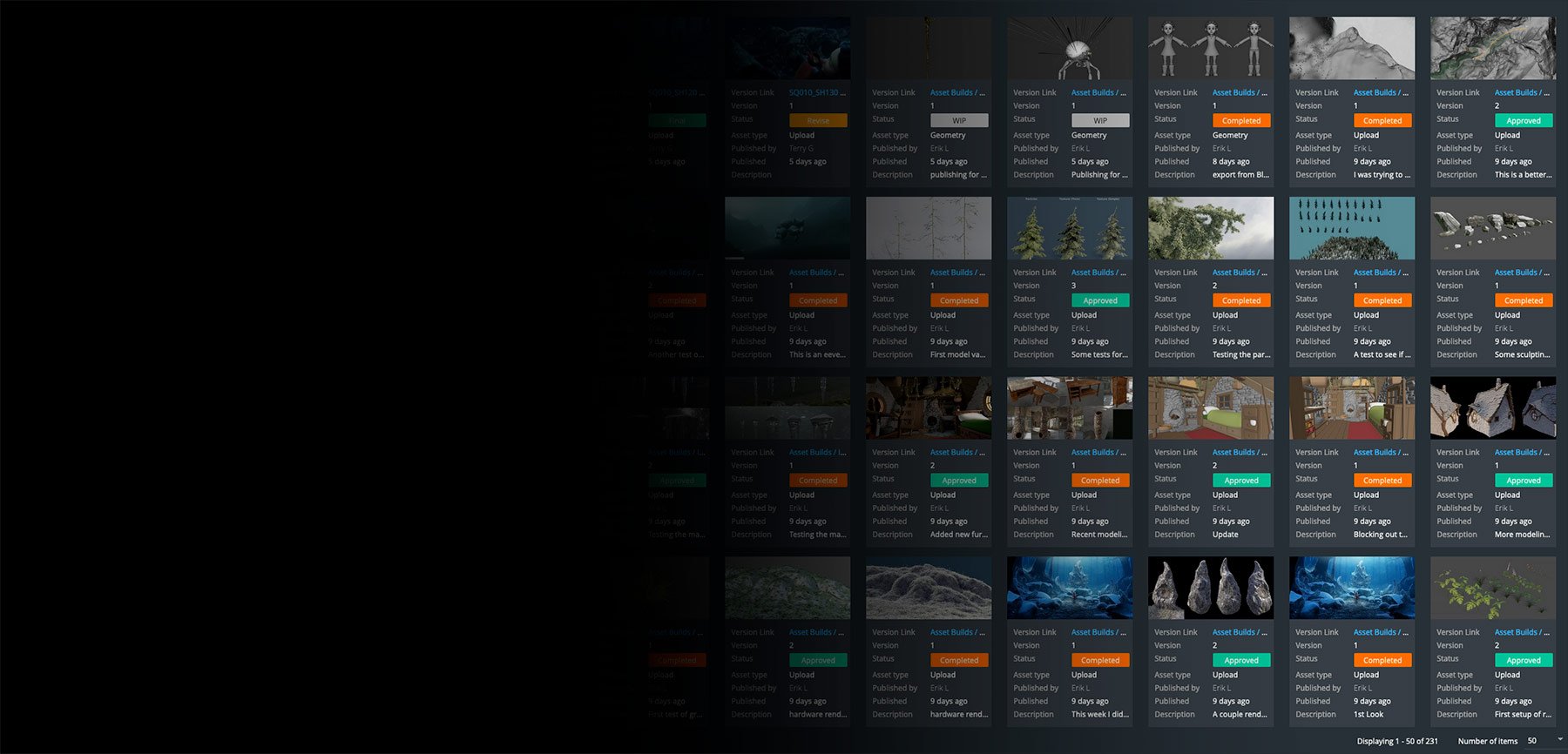Click Approved status on three pine trees card

(x=1100, y=300)
